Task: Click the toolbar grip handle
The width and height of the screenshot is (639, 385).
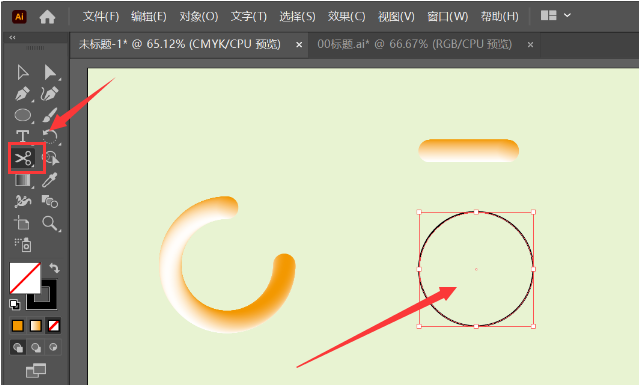Action: [35, 48]
